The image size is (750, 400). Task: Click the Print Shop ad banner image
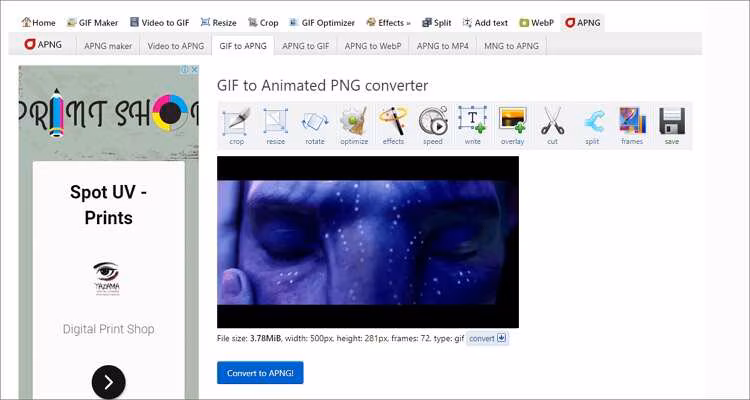109,113
